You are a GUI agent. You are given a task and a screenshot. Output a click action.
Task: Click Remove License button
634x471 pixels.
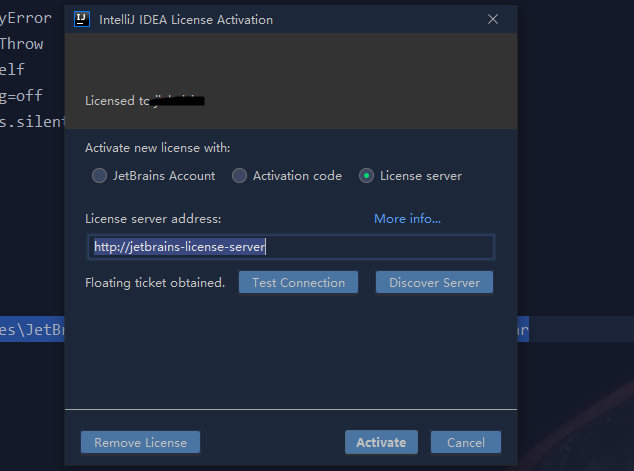pyautogui.click(x=140, y=442)
